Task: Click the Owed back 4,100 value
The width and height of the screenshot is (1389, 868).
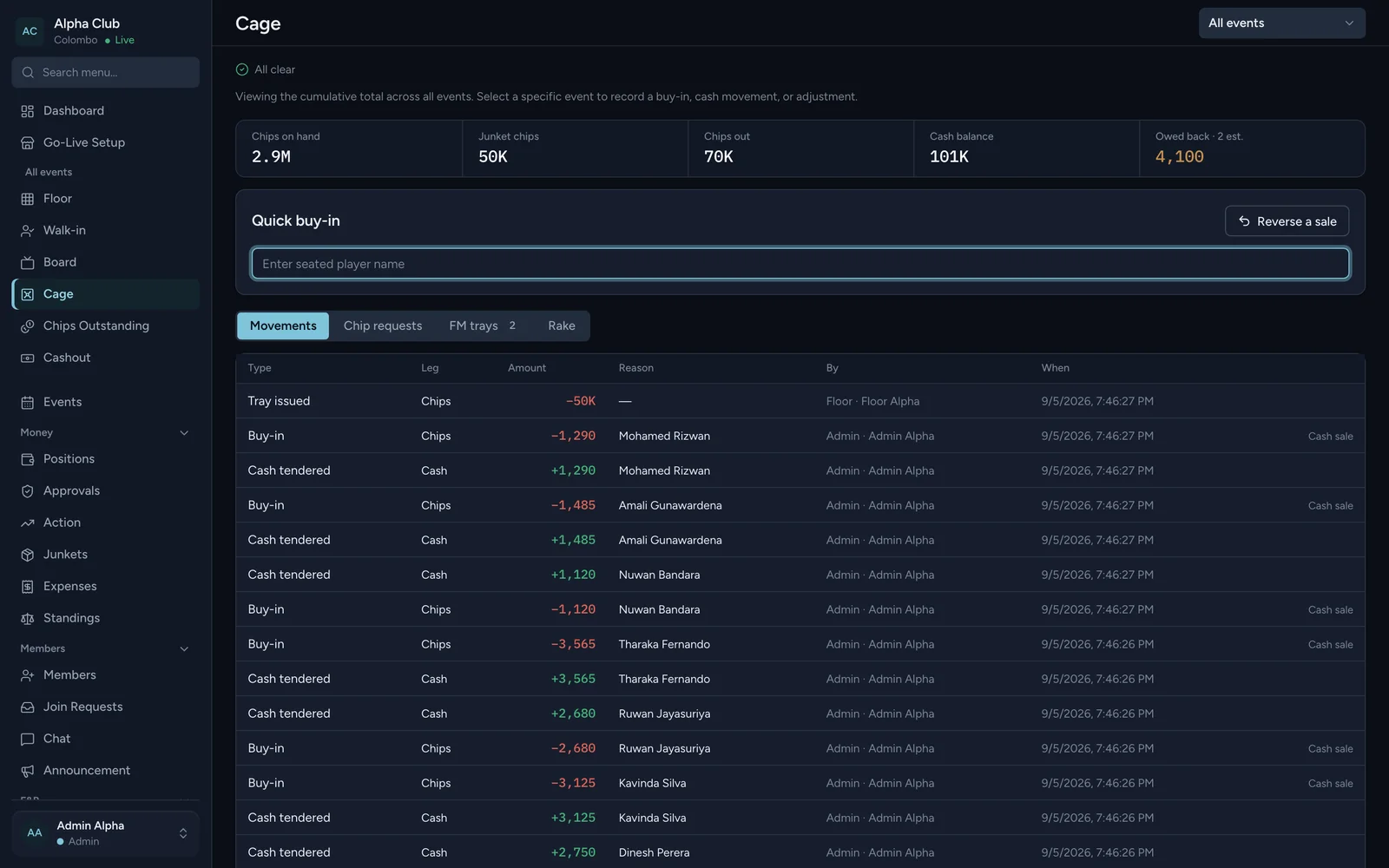Action: [x=1179, y=157]
